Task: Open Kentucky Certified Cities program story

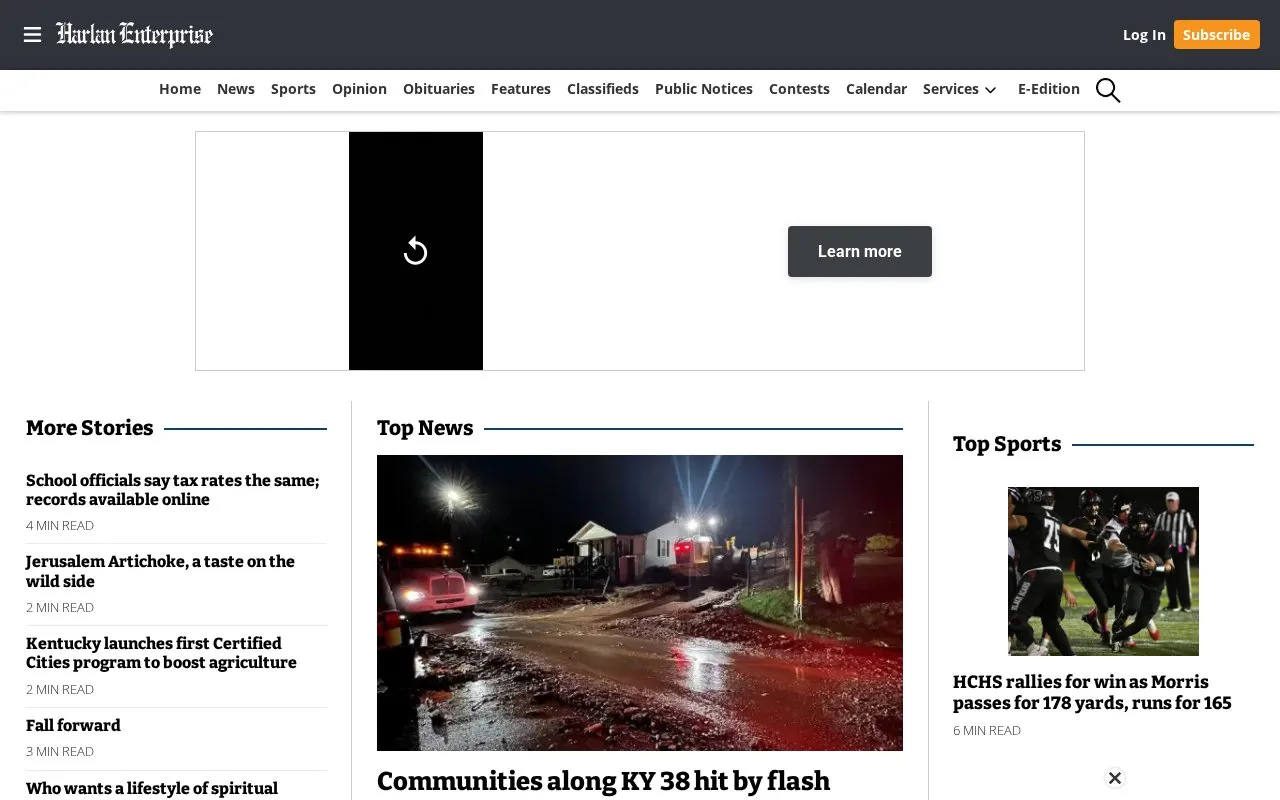Action: (x=161, y=653)
